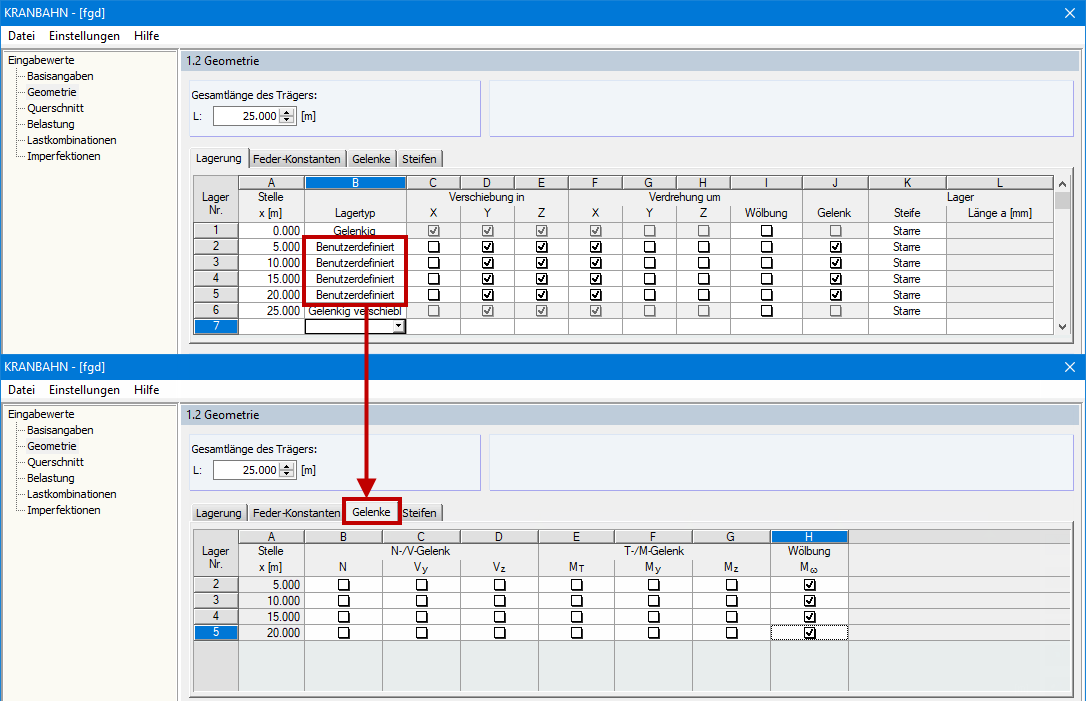
Task: Toggle Verdrehung X checkbox for Lager 5
Action: click(x=596, y=294)
